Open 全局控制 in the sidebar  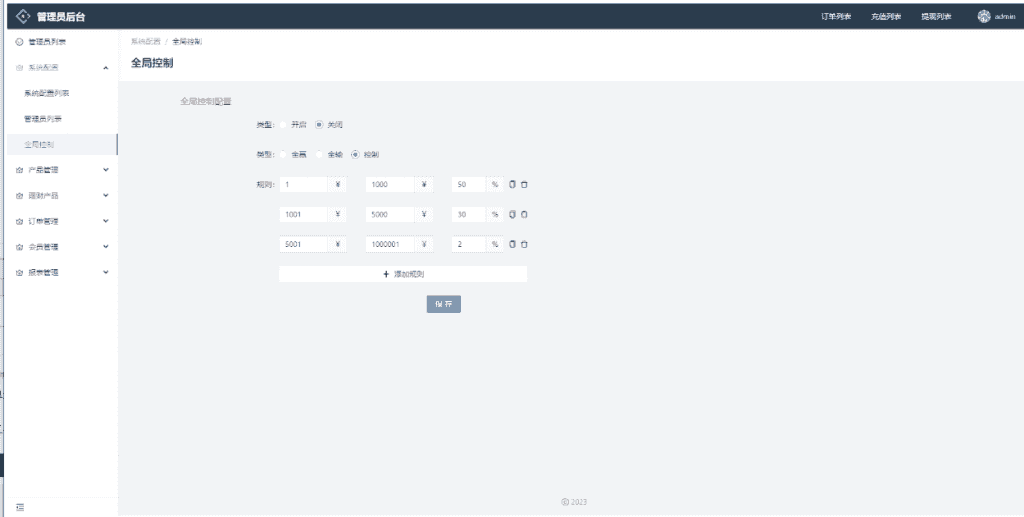[x=39, y=144]
